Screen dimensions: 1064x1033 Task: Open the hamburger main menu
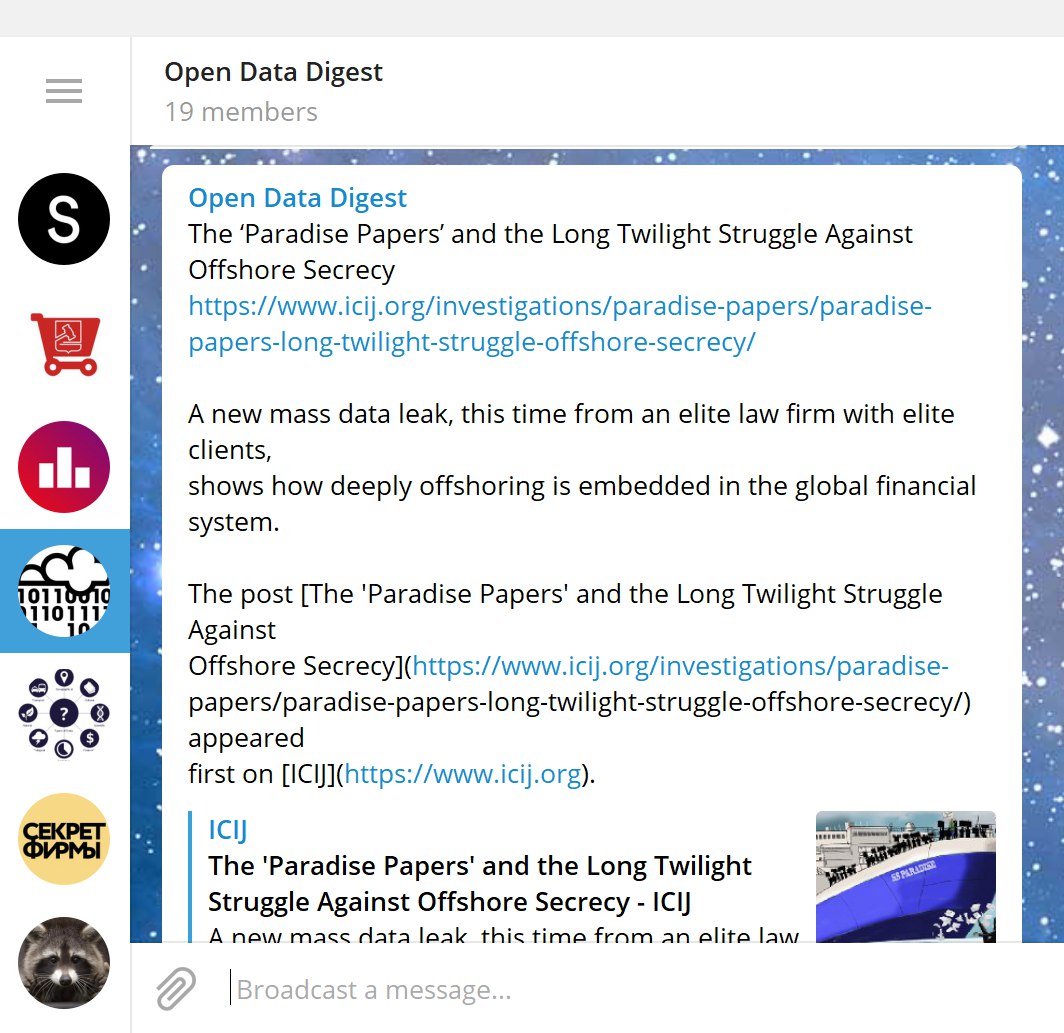64,91
